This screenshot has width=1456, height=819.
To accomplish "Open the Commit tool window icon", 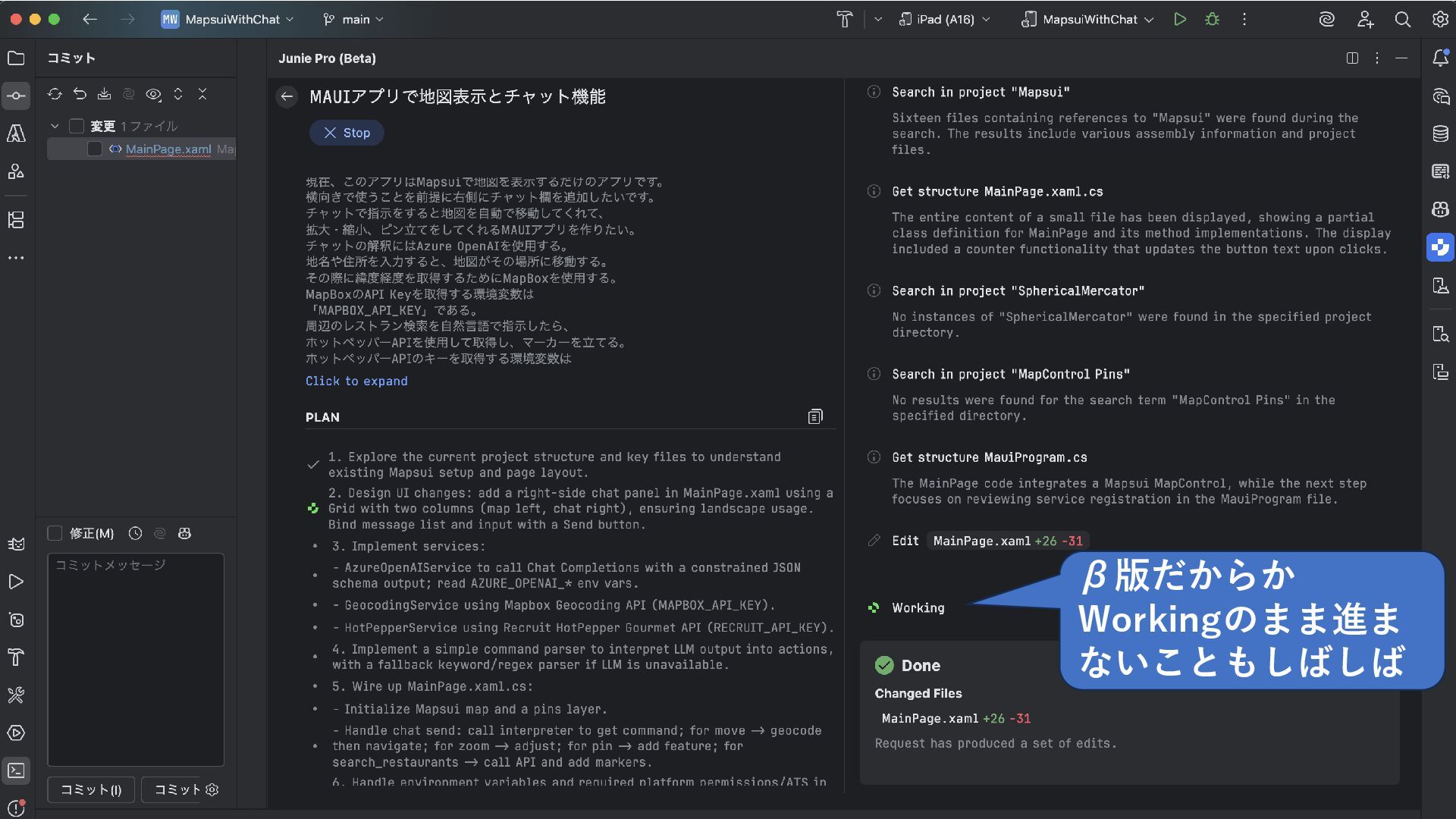I will (x=16, y=96).
